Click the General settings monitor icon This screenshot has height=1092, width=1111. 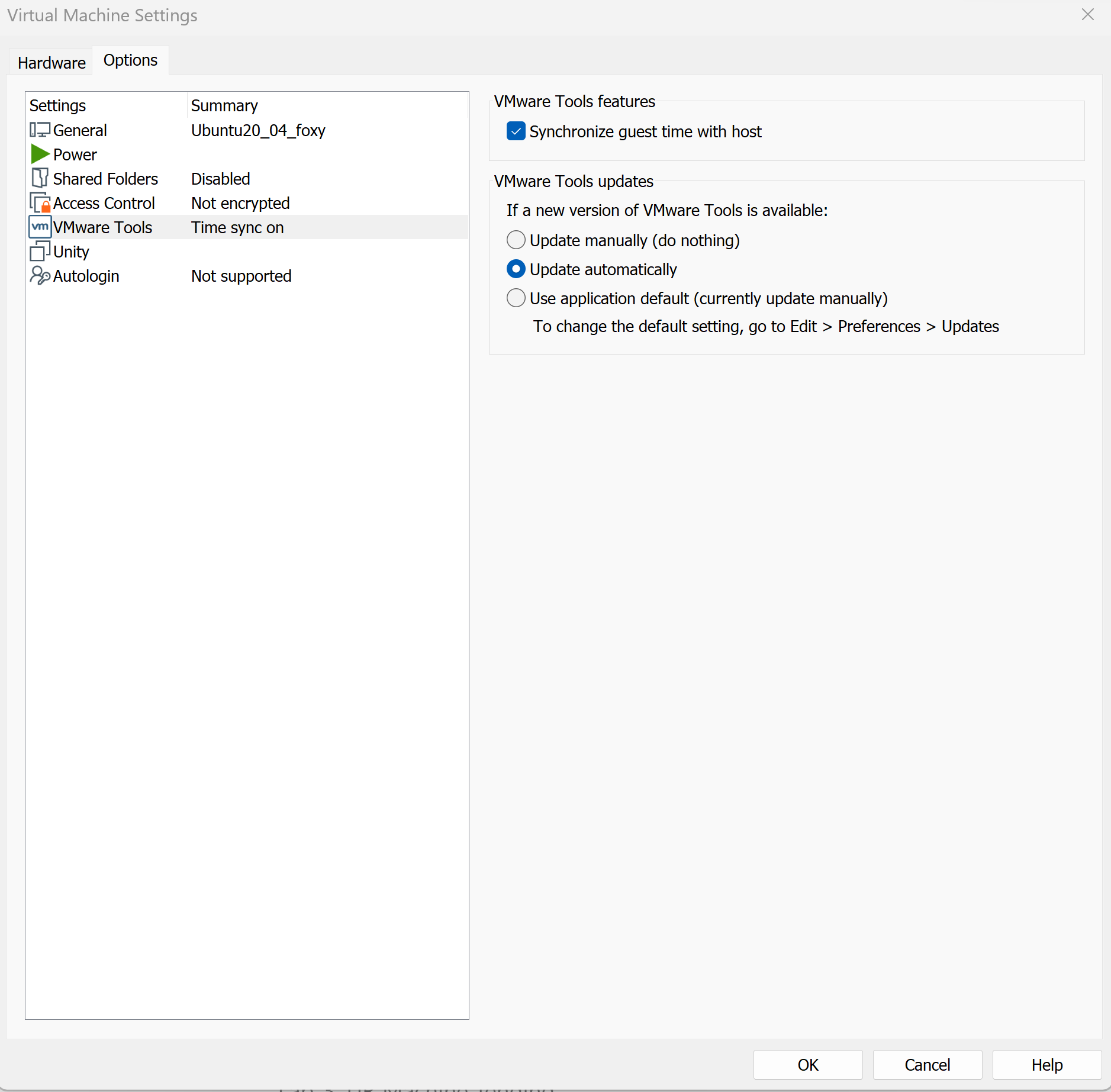40,130
